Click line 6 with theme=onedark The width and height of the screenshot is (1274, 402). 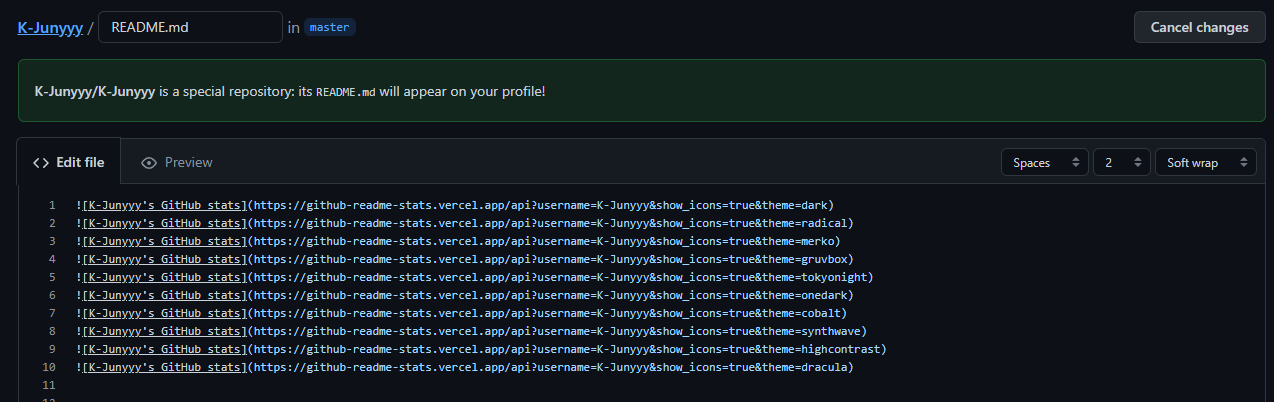click(x=465, y=295)
